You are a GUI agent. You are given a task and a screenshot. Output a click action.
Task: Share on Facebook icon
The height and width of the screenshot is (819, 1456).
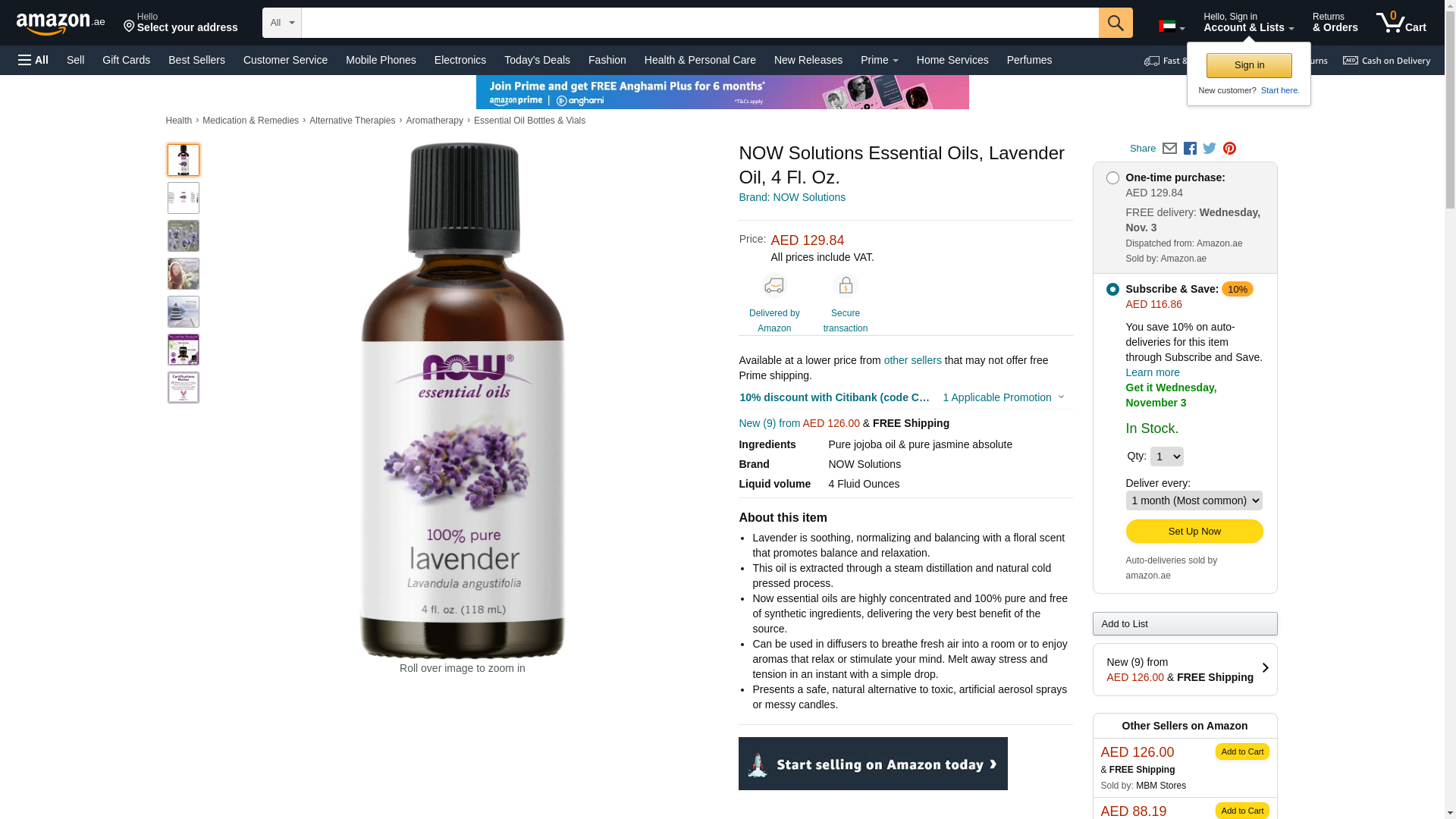point(1190,149)
